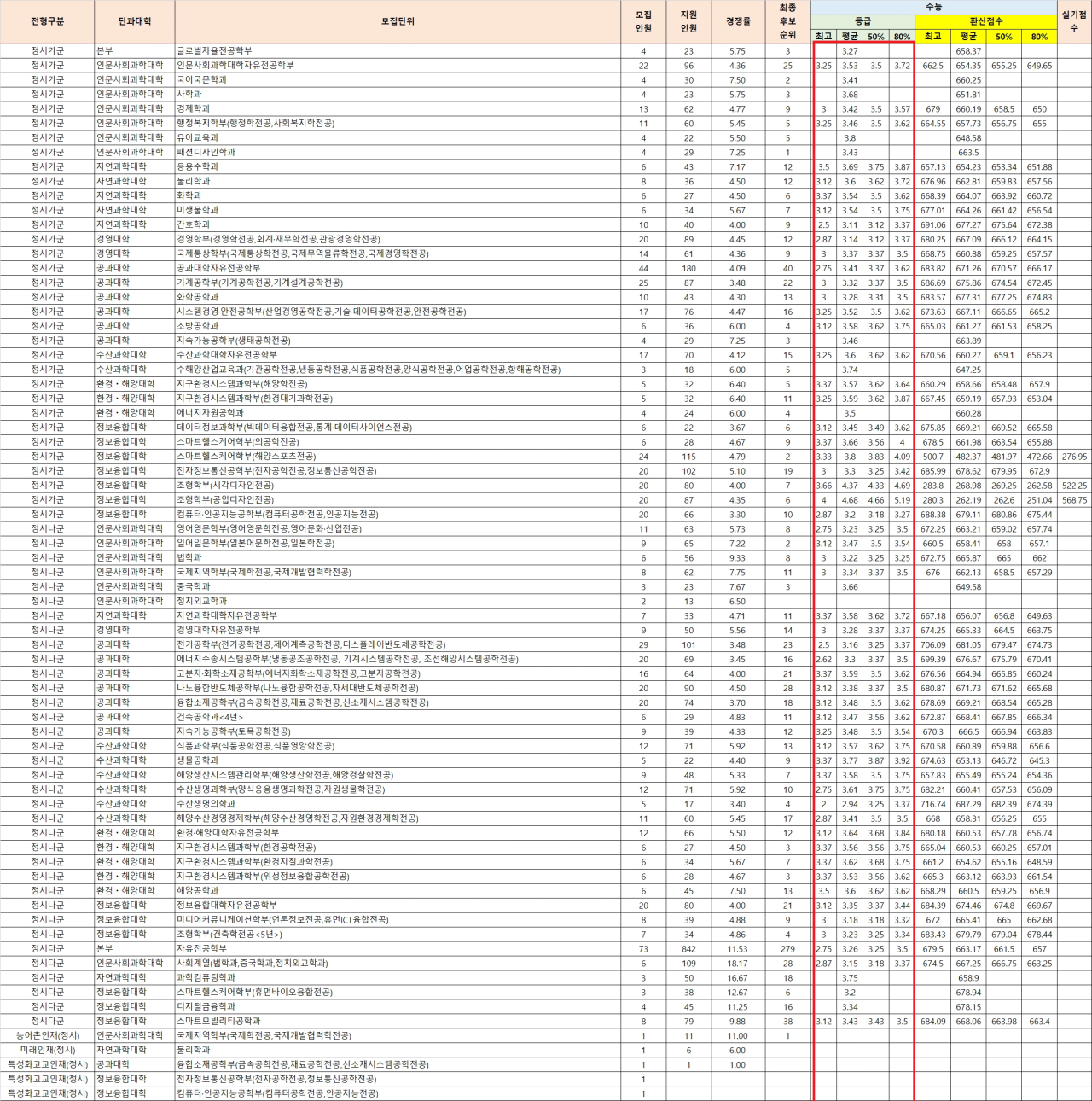Select the 단과대학 column header
Image resolution: width=1092 pixels, height=1101 pixels.
coord(135,21)
